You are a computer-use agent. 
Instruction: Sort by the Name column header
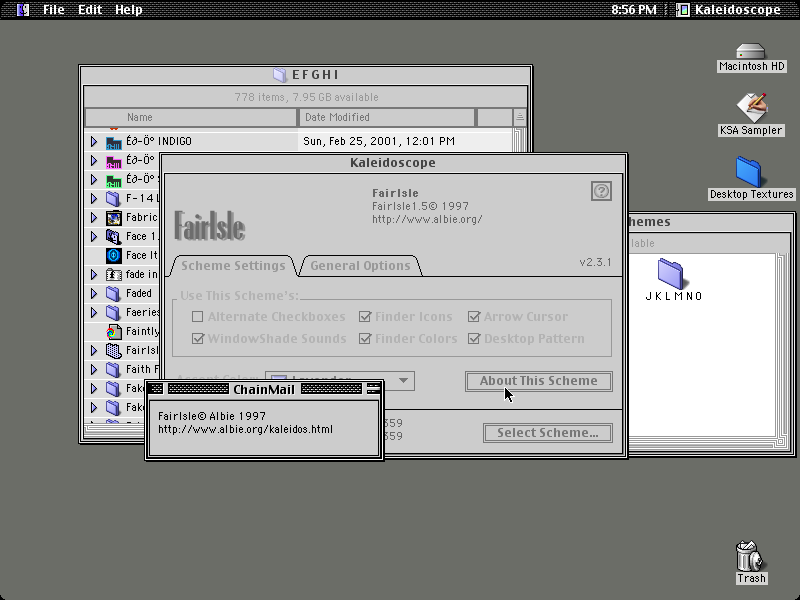(x=191, y=117)
